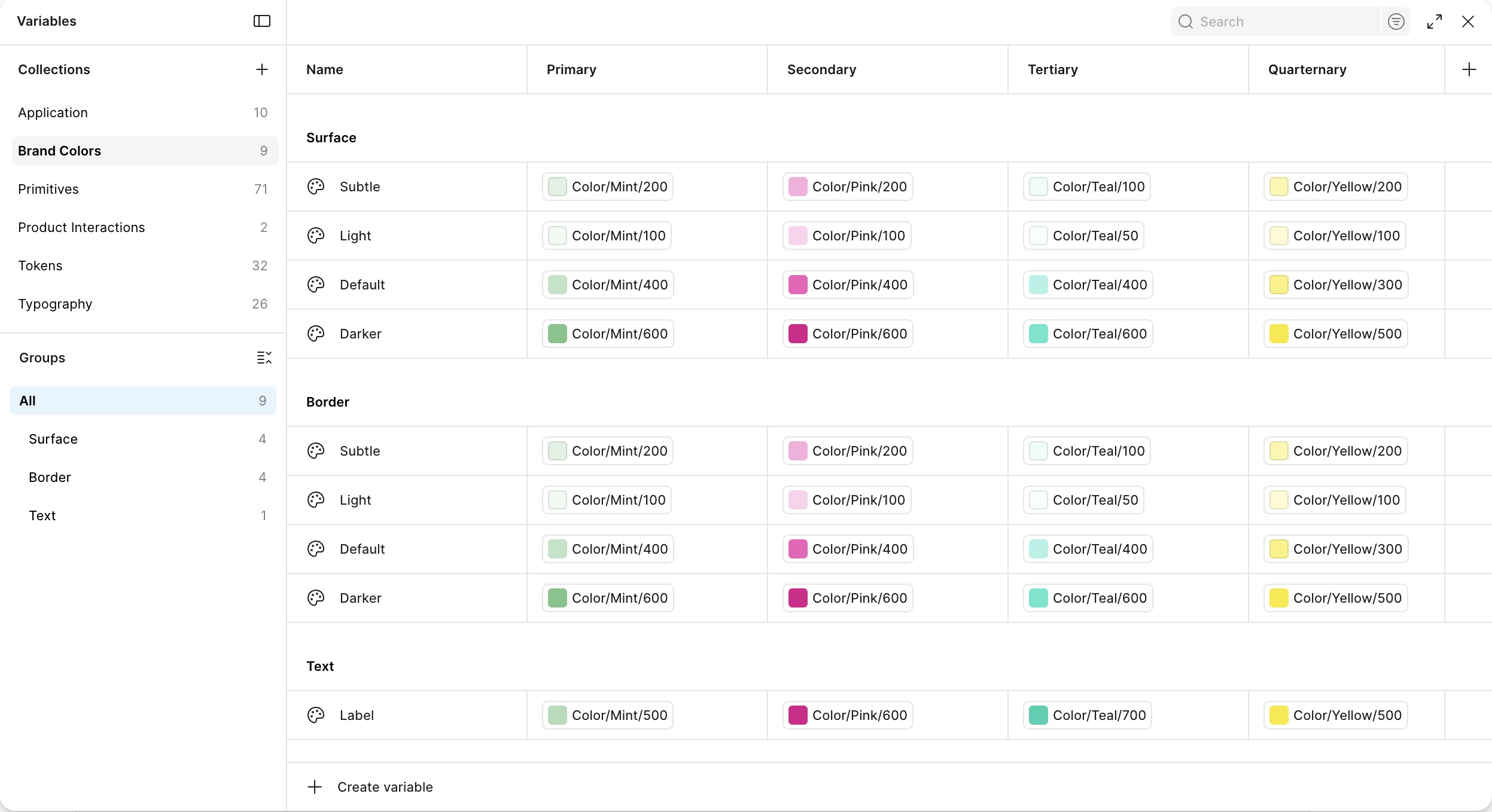
Task: Open Surface Subtle Quarternary Color/Yellow/200 value
Action: coord(1335,187)
